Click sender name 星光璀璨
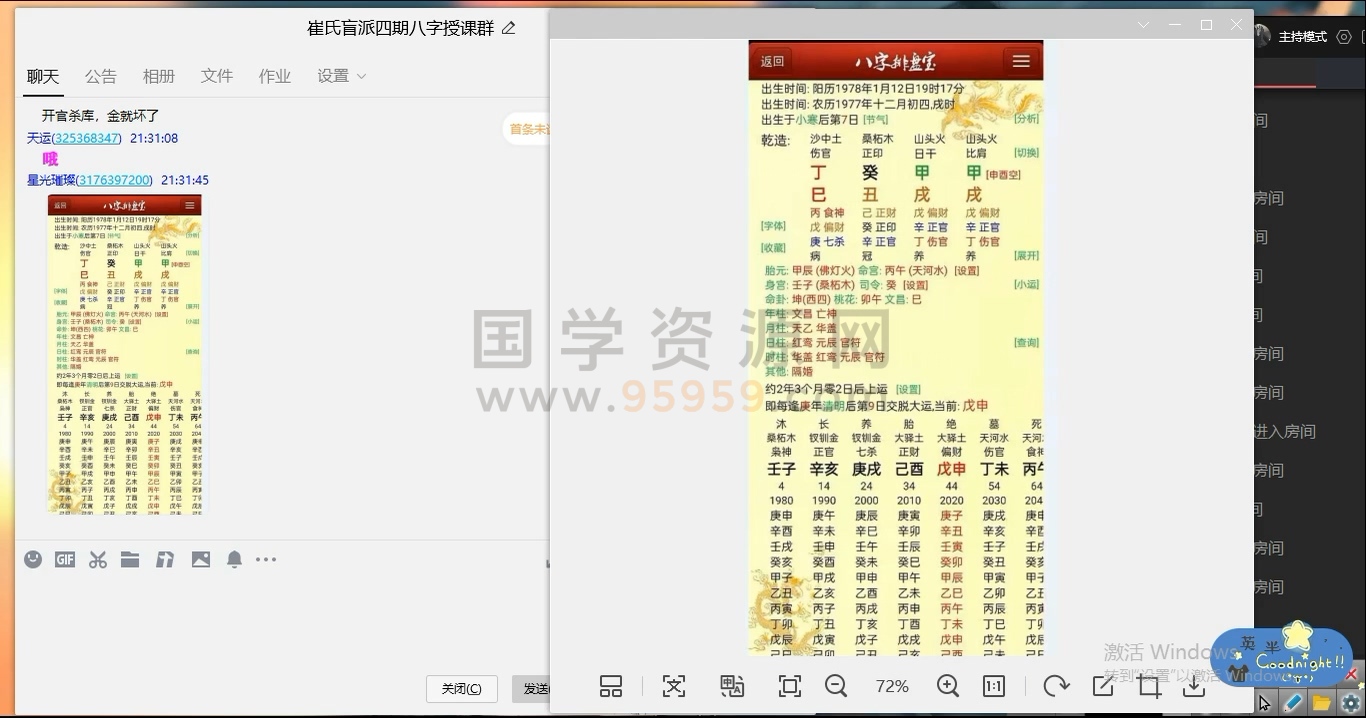 tap(51, 180)
